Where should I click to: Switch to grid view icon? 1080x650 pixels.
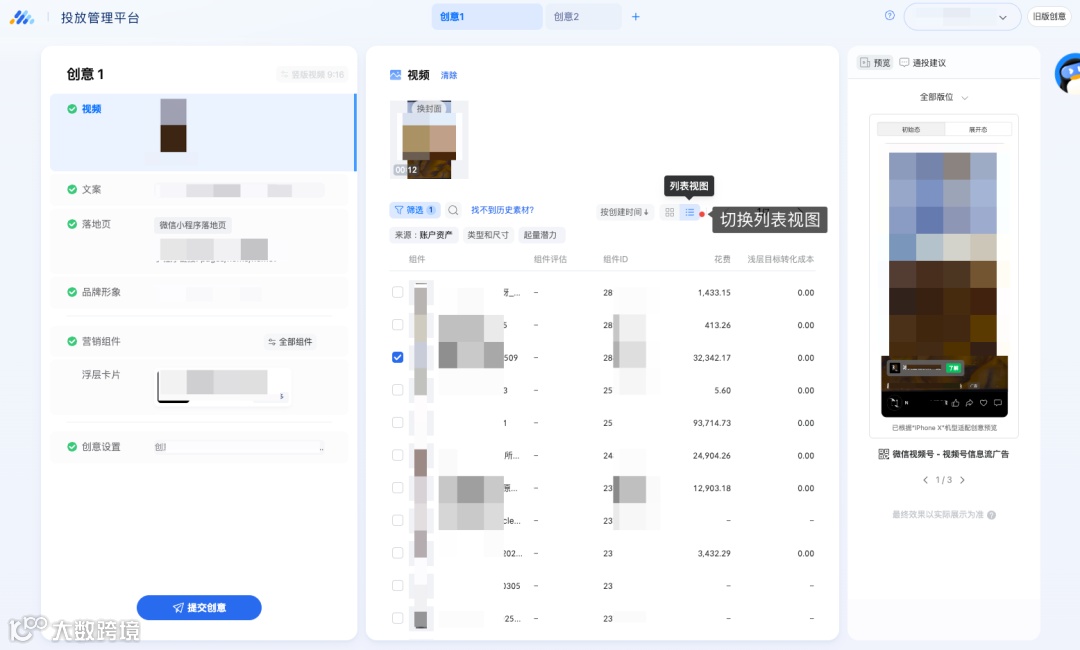[669, 212]
